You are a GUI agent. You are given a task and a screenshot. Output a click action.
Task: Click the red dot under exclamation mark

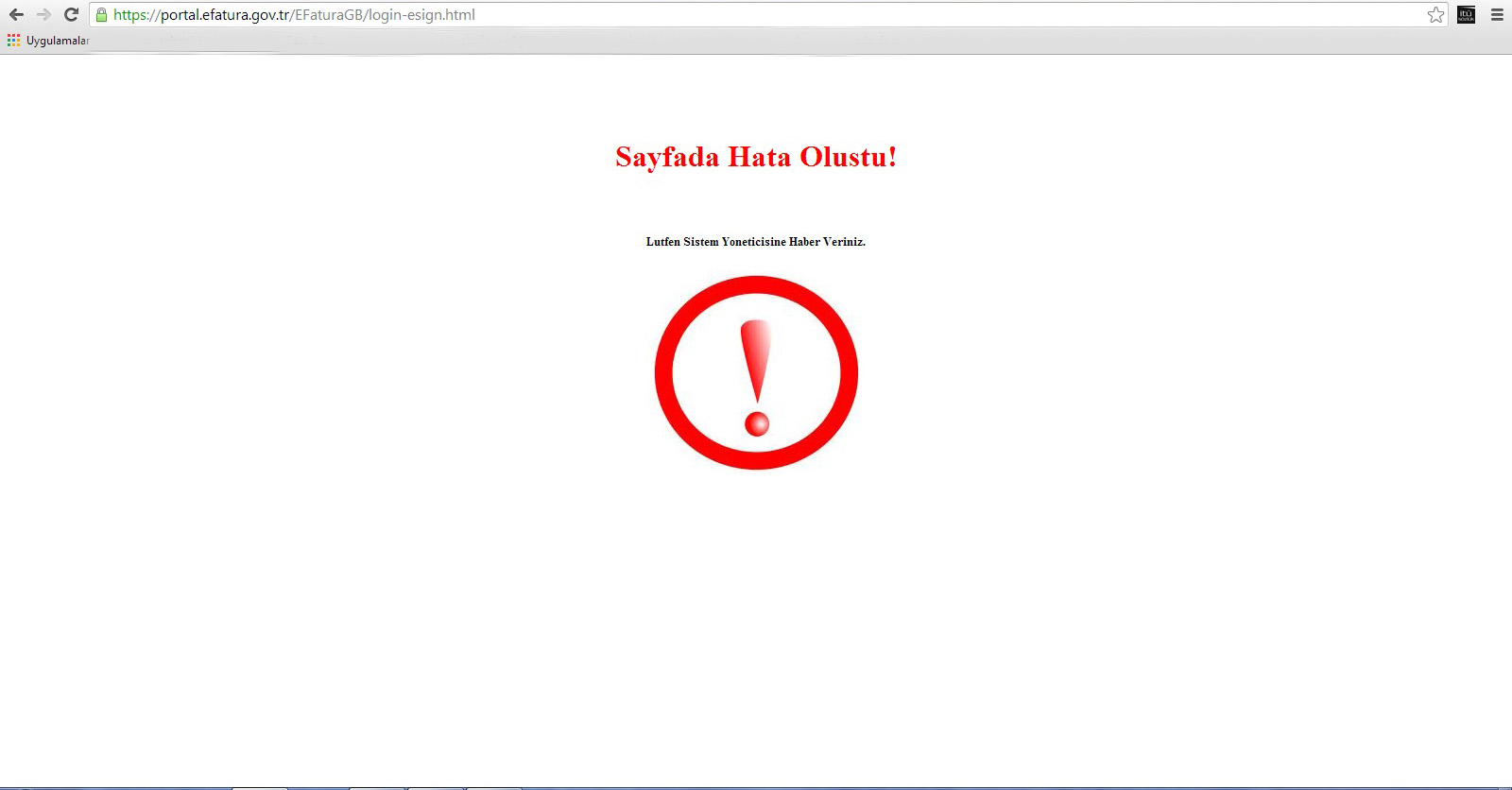757,424
